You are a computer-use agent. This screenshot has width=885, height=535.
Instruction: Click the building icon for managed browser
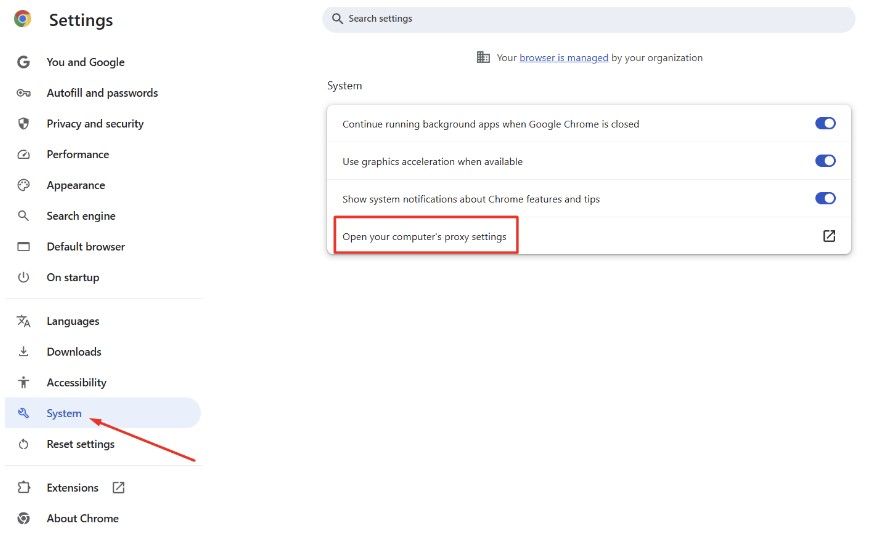point(483,57)
